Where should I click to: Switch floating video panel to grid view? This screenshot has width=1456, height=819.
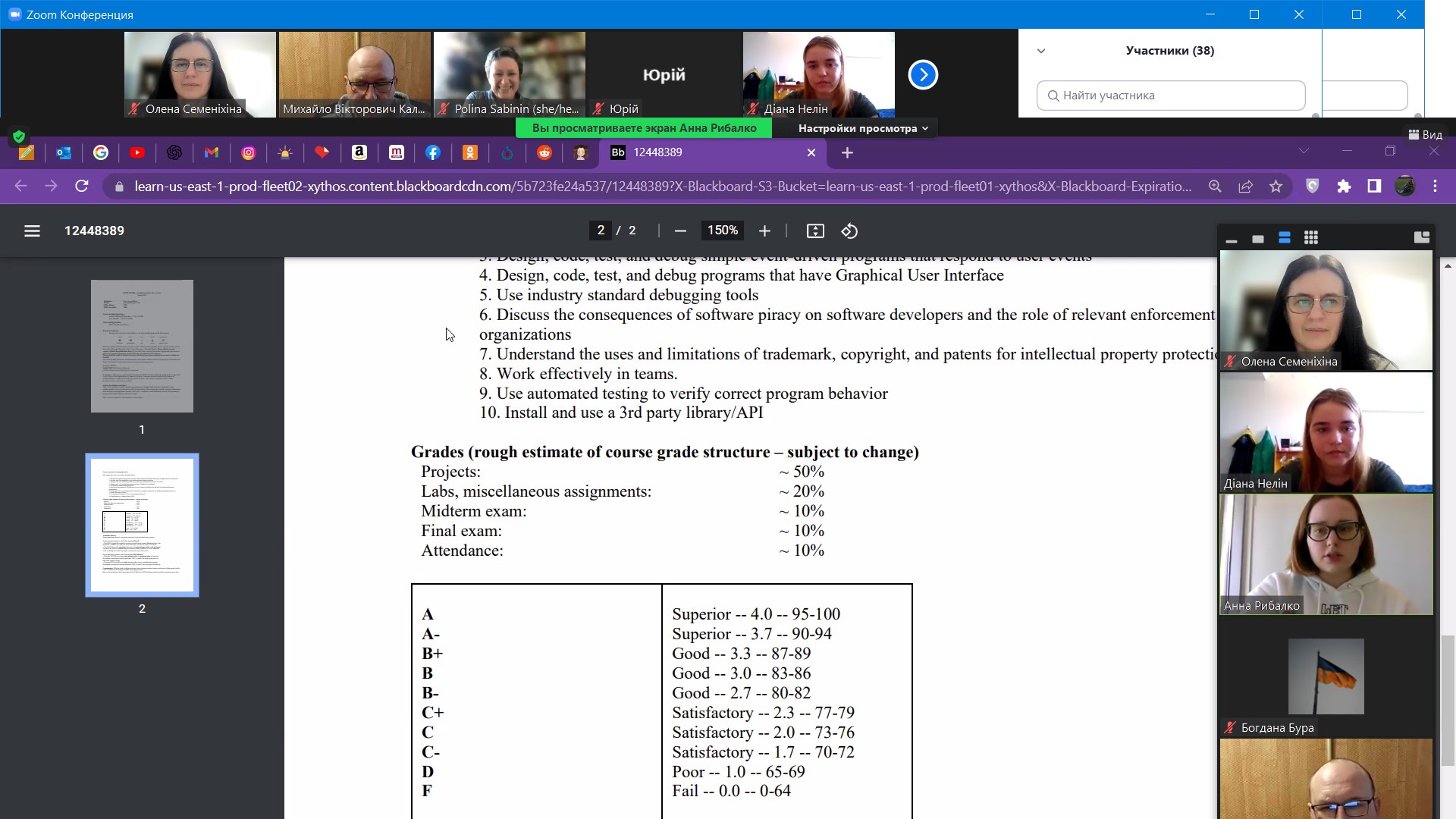(x=1310, y=238)
